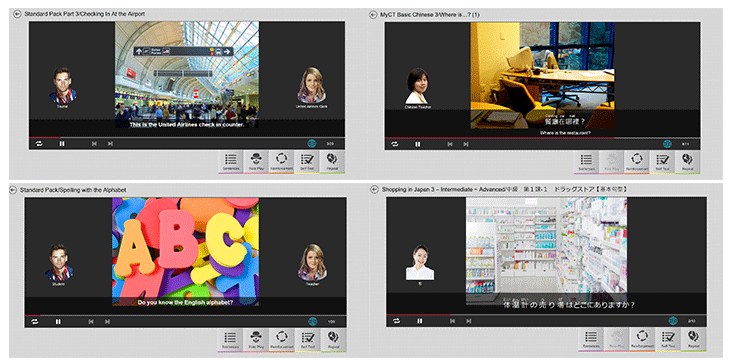Open Sentences mode for the Chinese lesson
Screen dimensions: 737x360
tap(586, 162)
